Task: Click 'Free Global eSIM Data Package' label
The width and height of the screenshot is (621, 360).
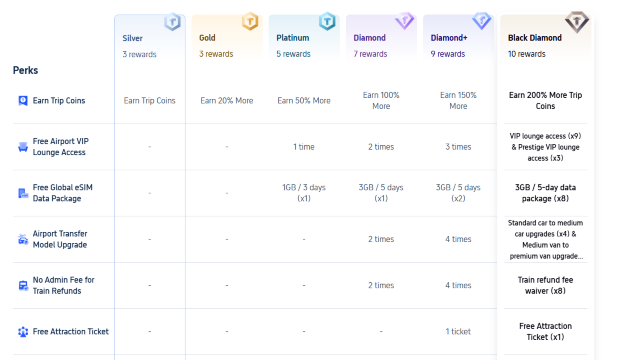Action: click(x=63, y=193)
